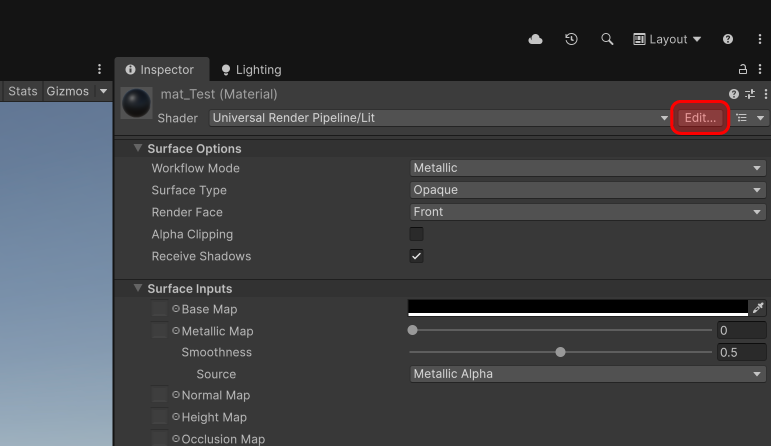Open the Workflow Mode dropdown
Image resolution: width=771 pixels, height=446 pixels.
tap(587, 168)
